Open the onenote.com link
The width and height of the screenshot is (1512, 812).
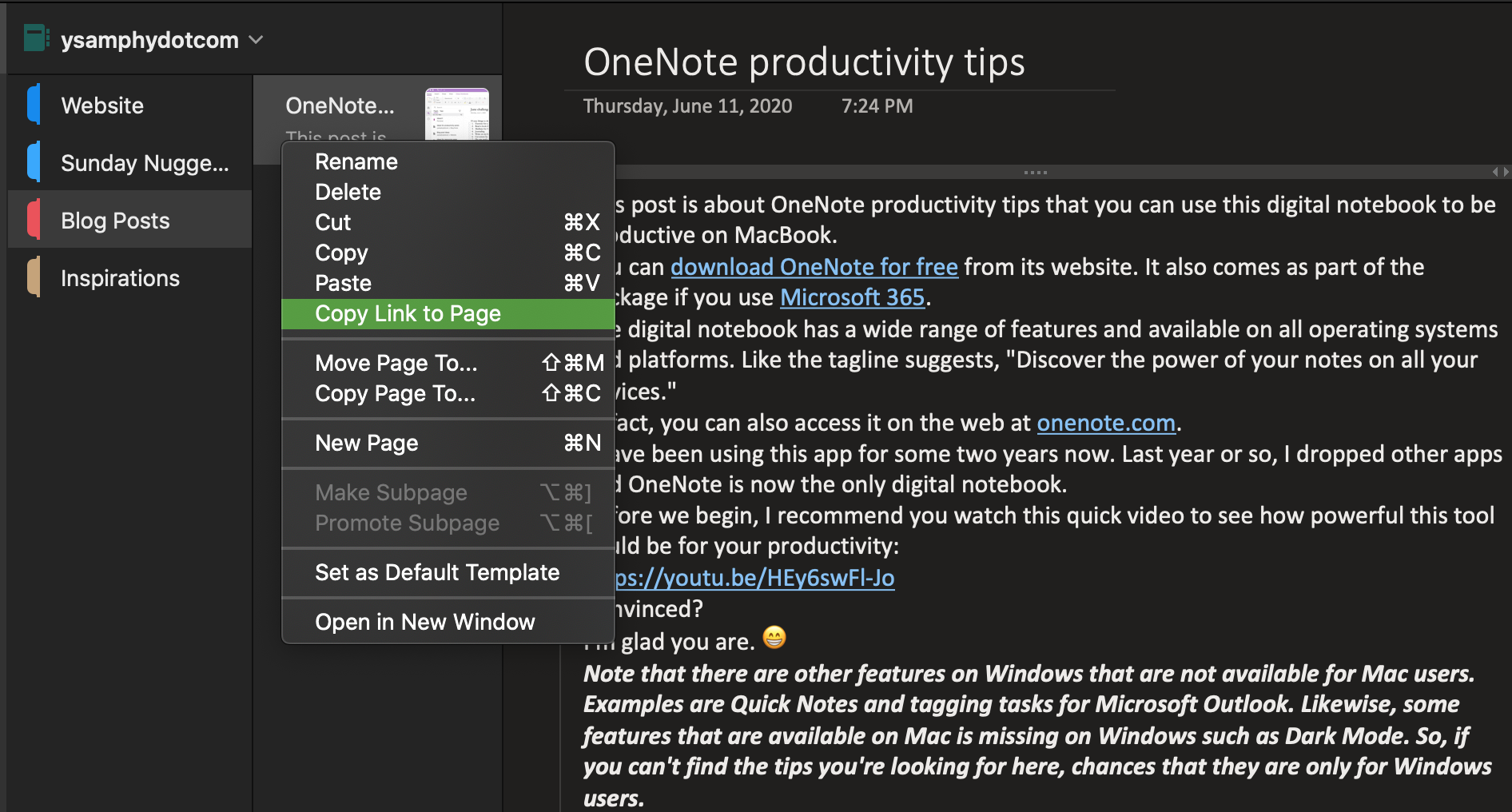click(1106, 423)
